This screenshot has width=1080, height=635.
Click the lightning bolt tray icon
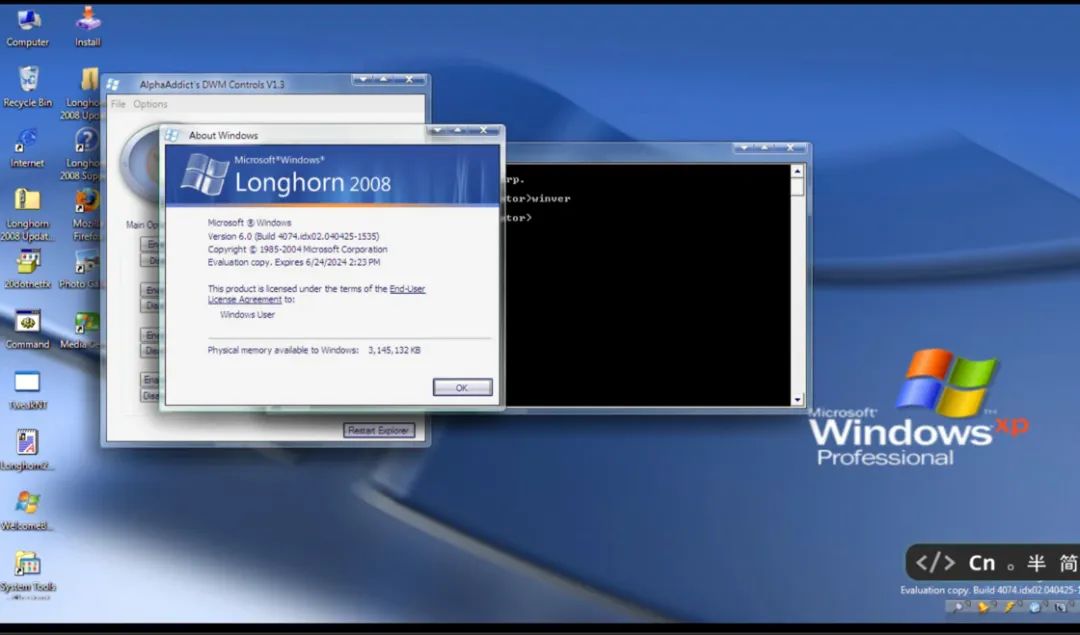(x=1010, y=607)
